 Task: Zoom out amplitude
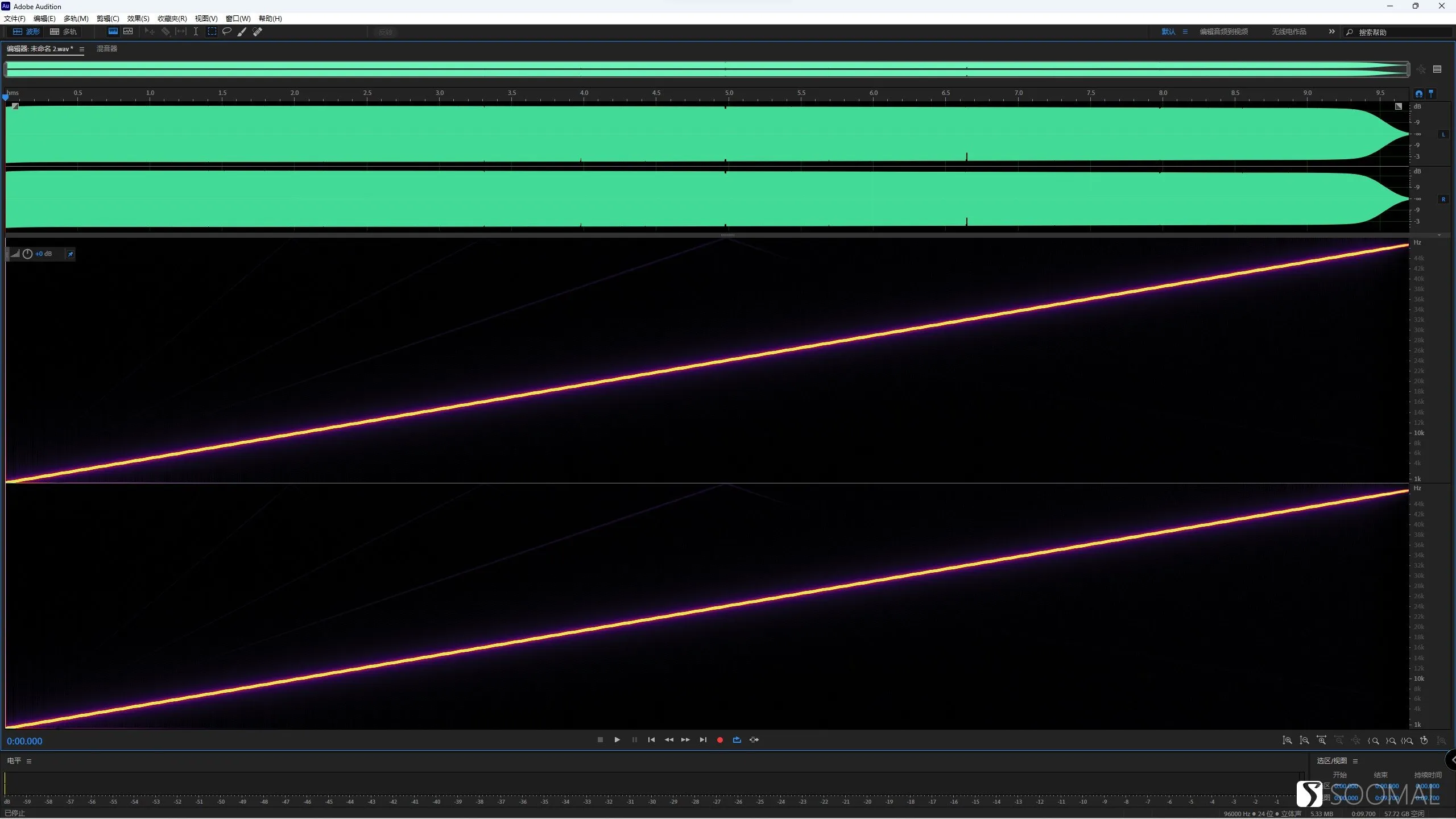point(1305,741)
